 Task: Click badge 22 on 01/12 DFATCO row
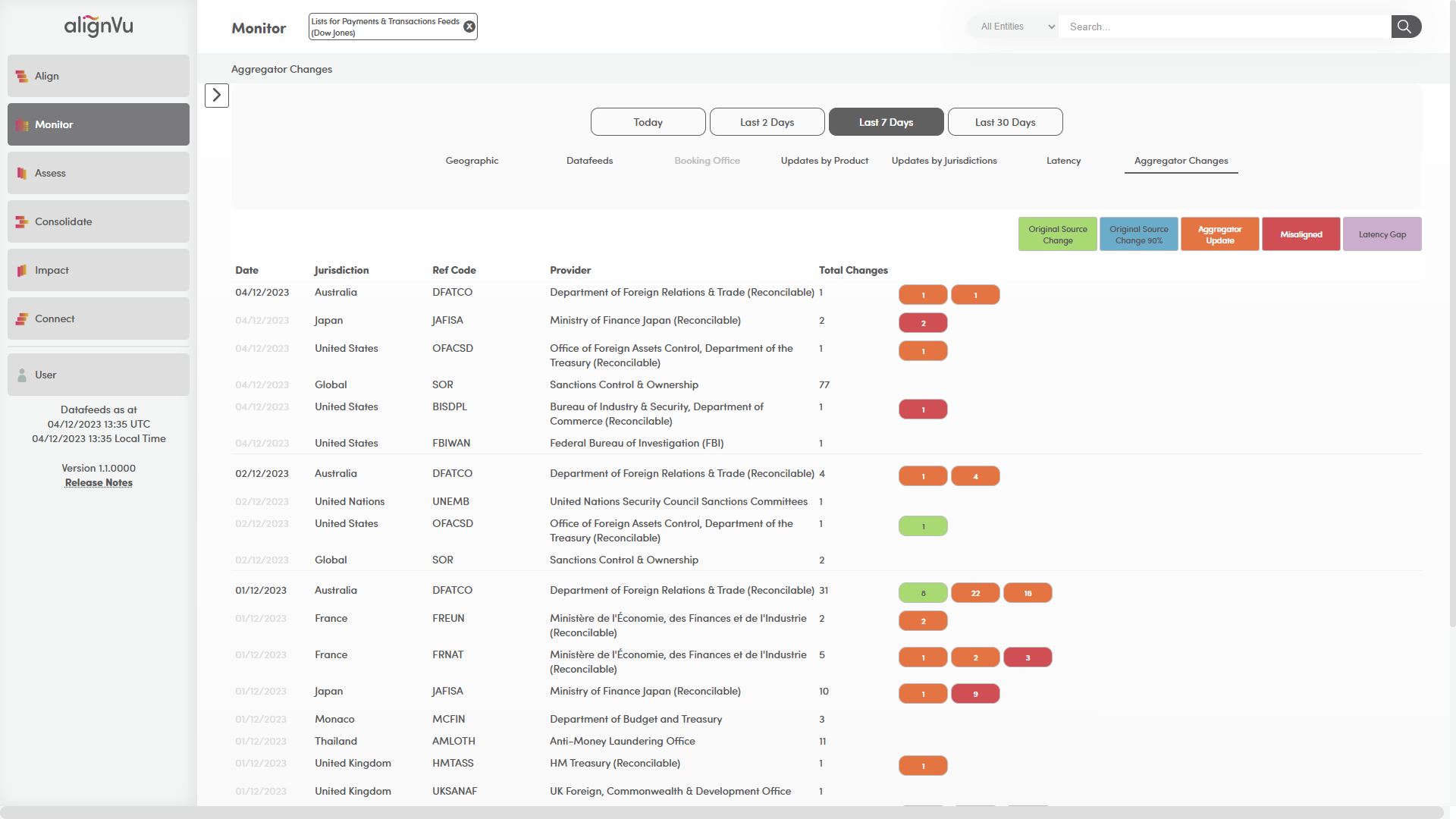[975, 593]
